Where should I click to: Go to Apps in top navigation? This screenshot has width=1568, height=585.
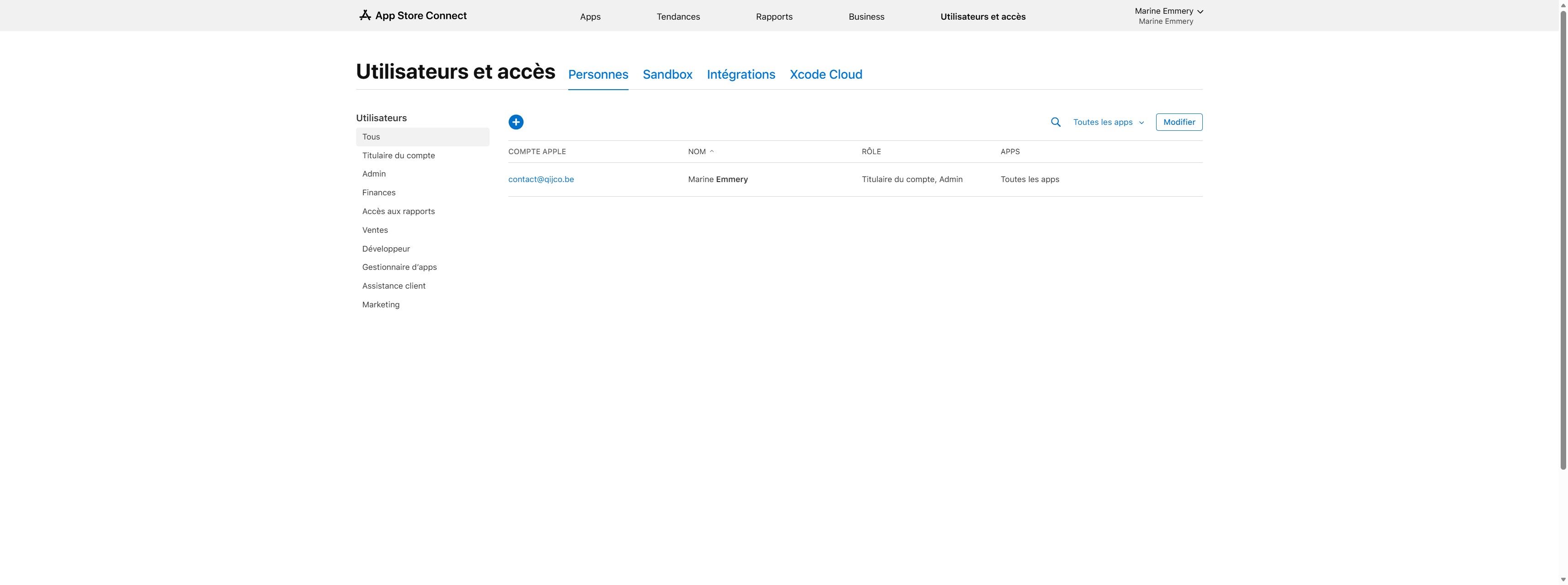[590, 16]
